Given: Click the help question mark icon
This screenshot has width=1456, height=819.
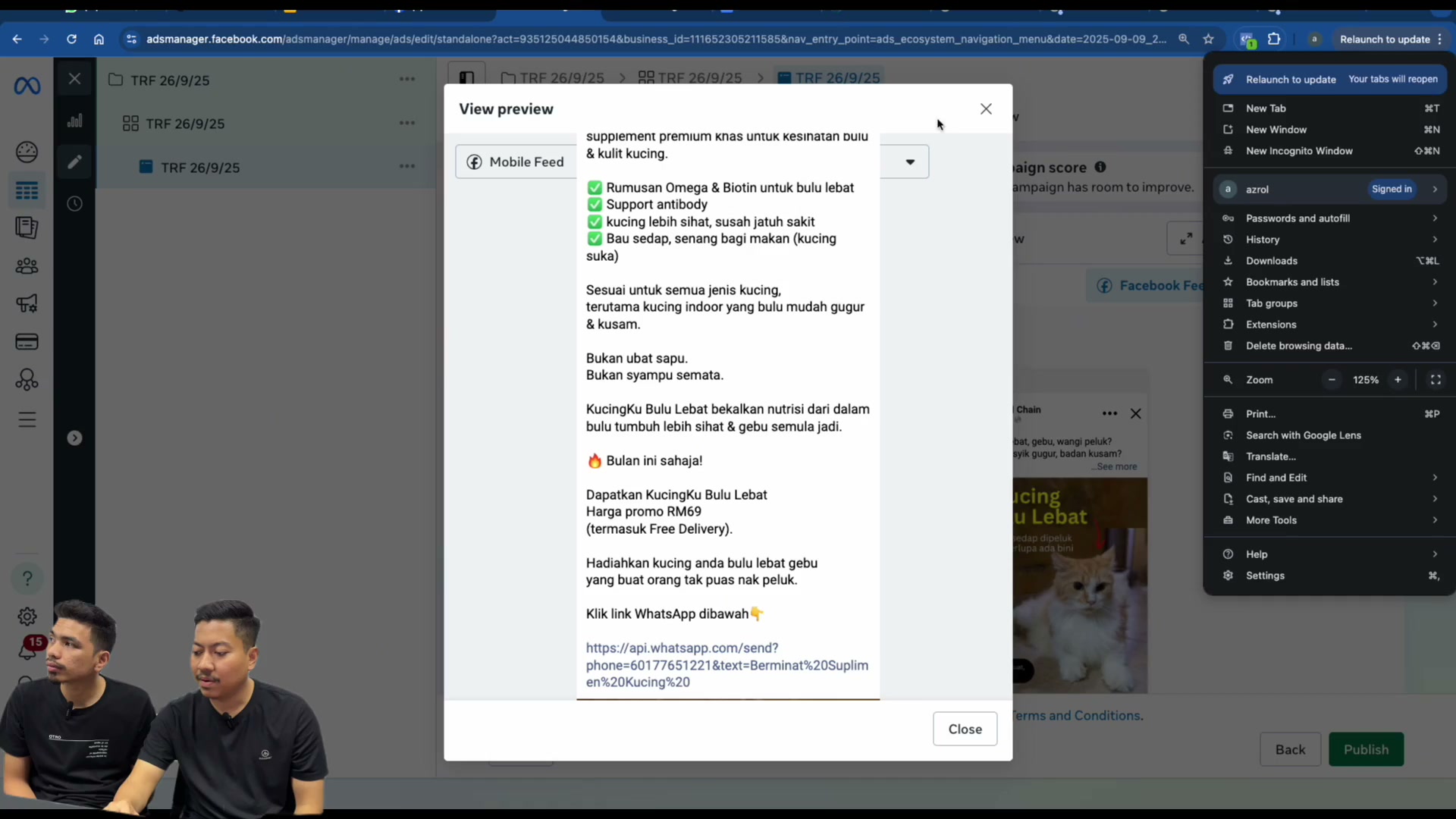Looking at the screenshot, I should (27, 579).
